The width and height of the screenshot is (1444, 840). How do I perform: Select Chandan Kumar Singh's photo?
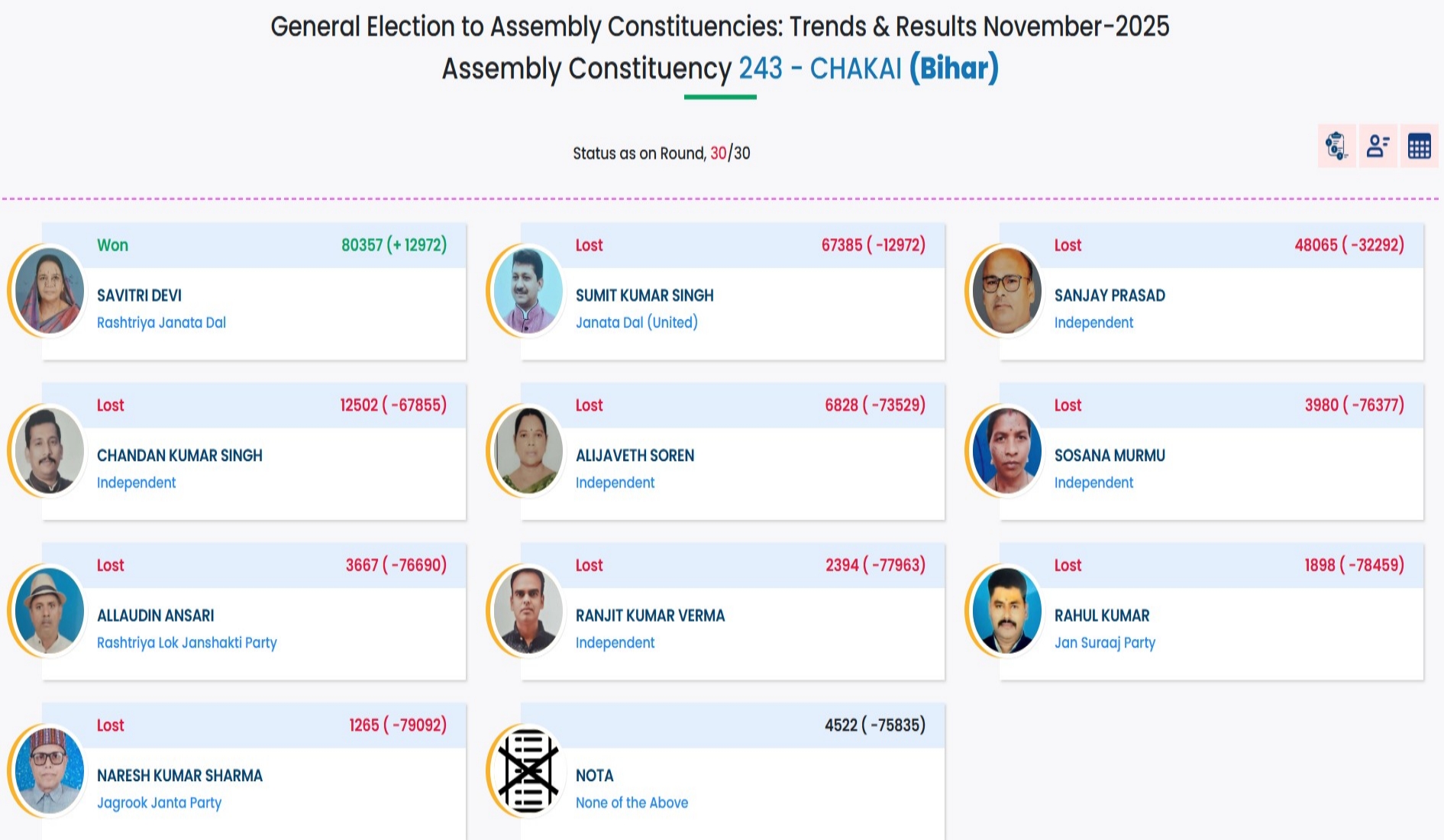(50, 451)
